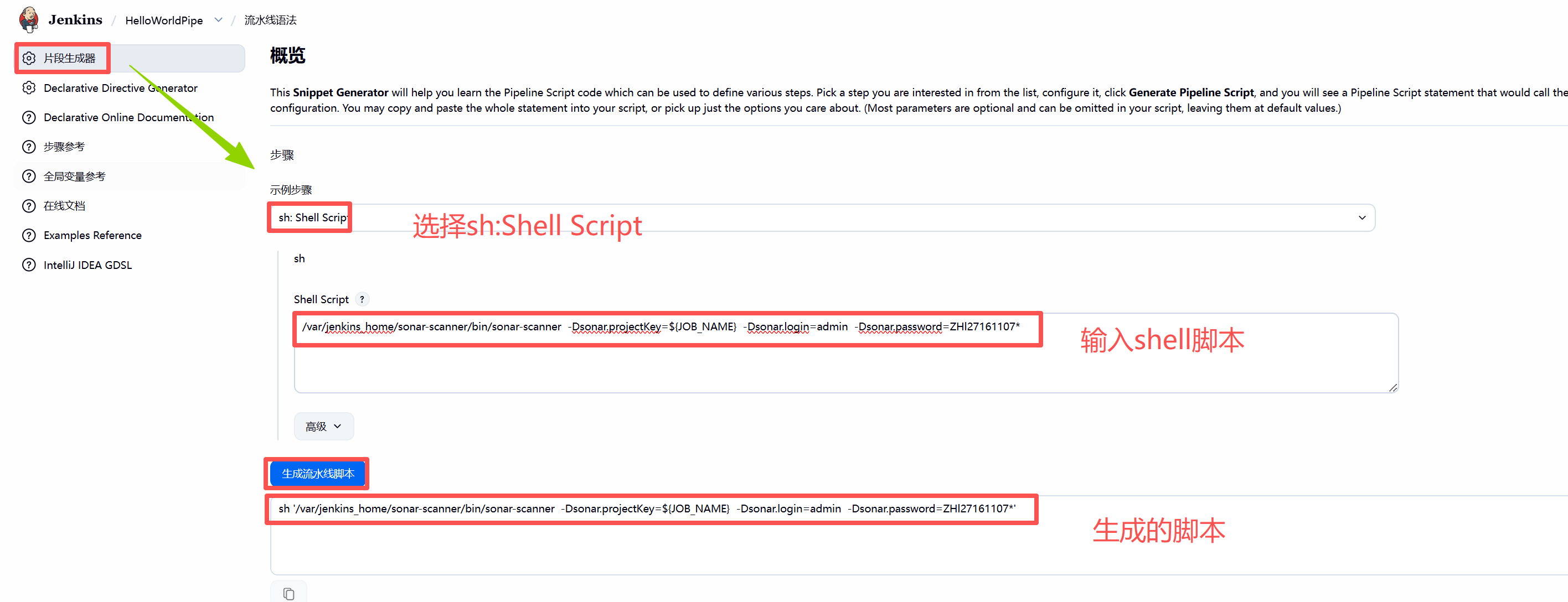Open the Examples Reference sidebar item
Image resolution: width=1568 pixels, height=602 pixels.
tap(92, 235)
